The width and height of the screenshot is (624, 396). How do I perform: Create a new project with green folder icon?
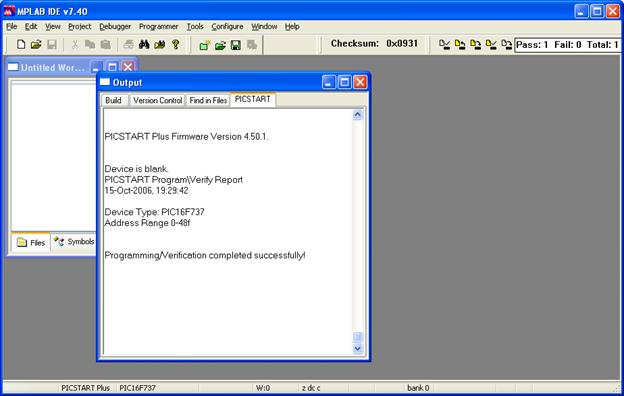tap(205, 45)
